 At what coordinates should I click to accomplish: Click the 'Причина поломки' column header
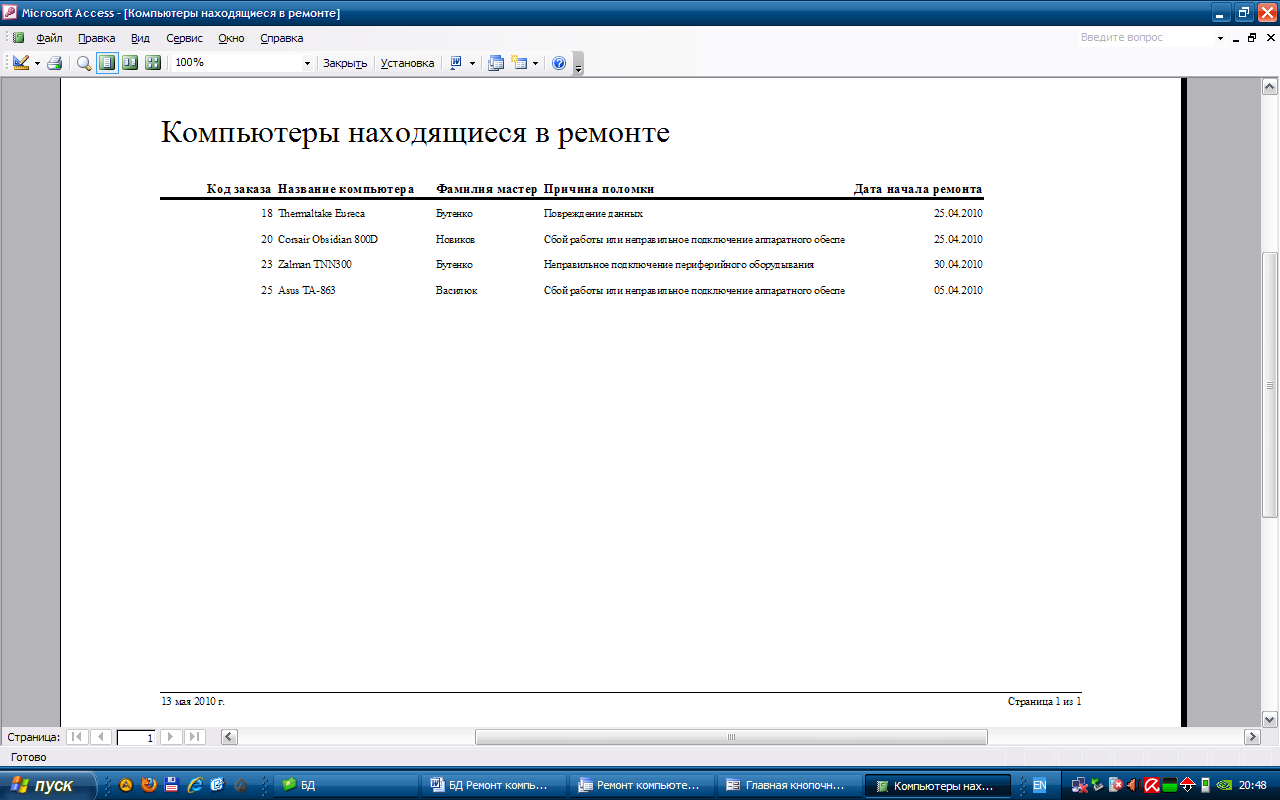pyautogui.click(x=599, y=189)
